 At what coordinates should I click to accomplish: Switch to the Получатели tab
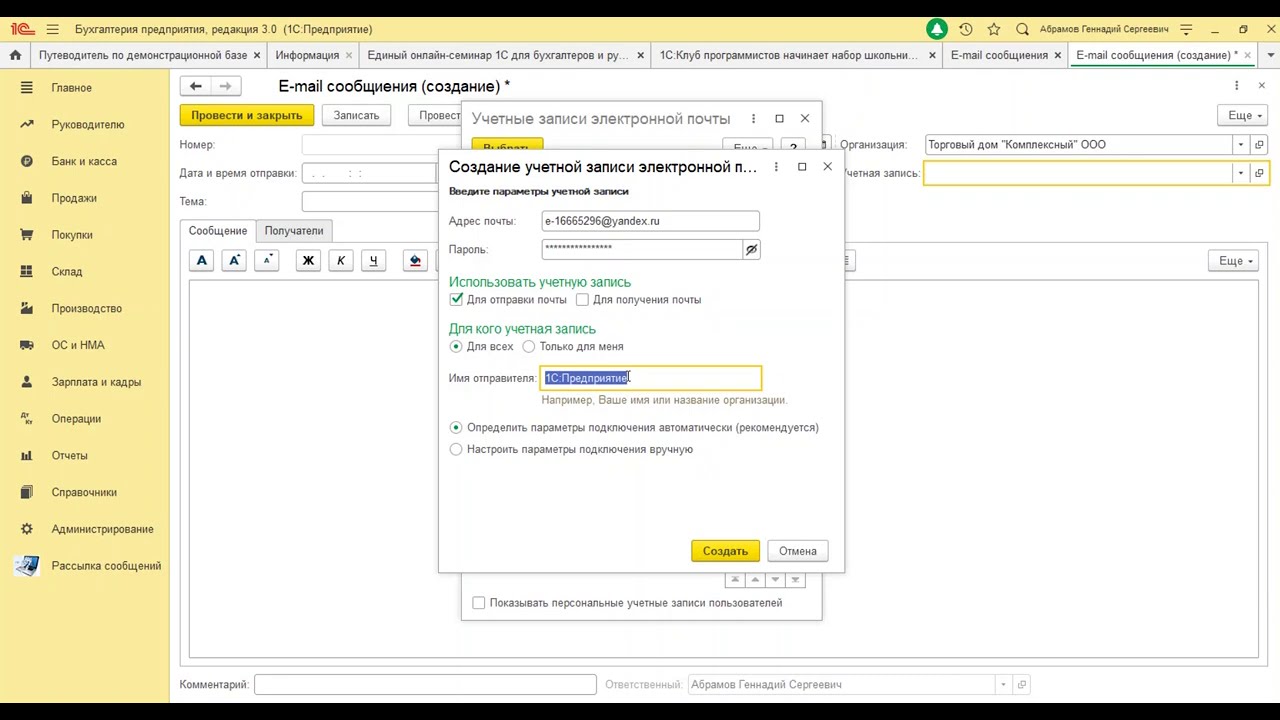(294, 231)
